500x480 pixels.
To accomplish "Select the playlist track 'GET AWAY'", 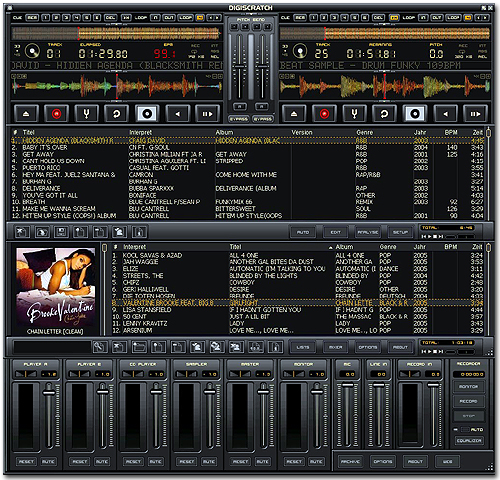I will coord(247,154).
